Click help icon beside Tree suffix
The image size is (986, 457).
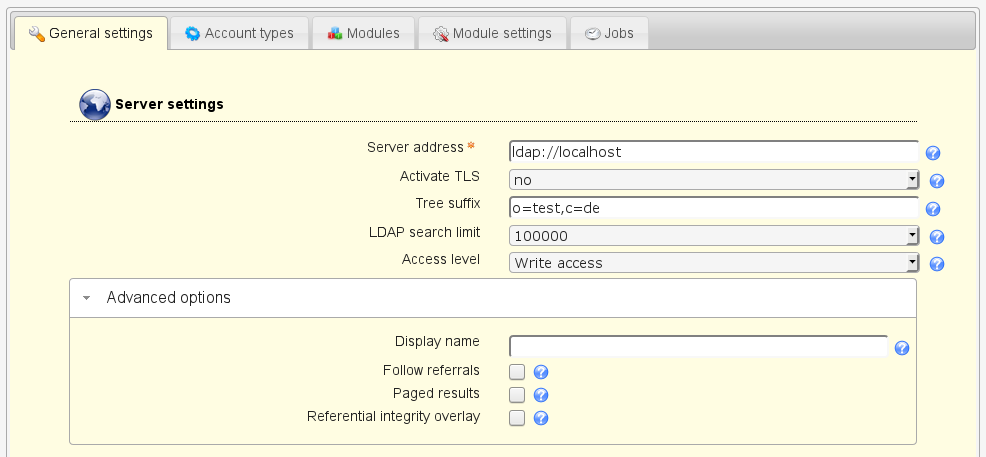[933, 209]
